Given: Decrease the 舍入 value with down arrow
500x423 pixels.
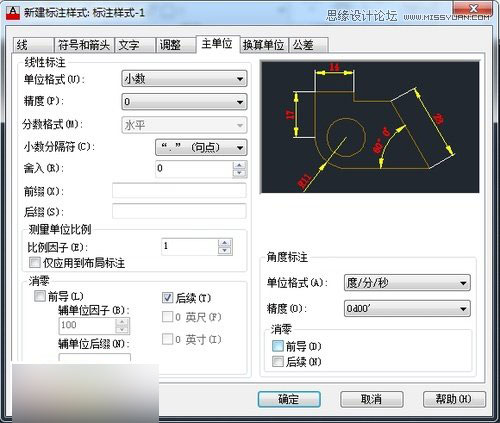Looking at the screenshot, I should coord(239,173).
